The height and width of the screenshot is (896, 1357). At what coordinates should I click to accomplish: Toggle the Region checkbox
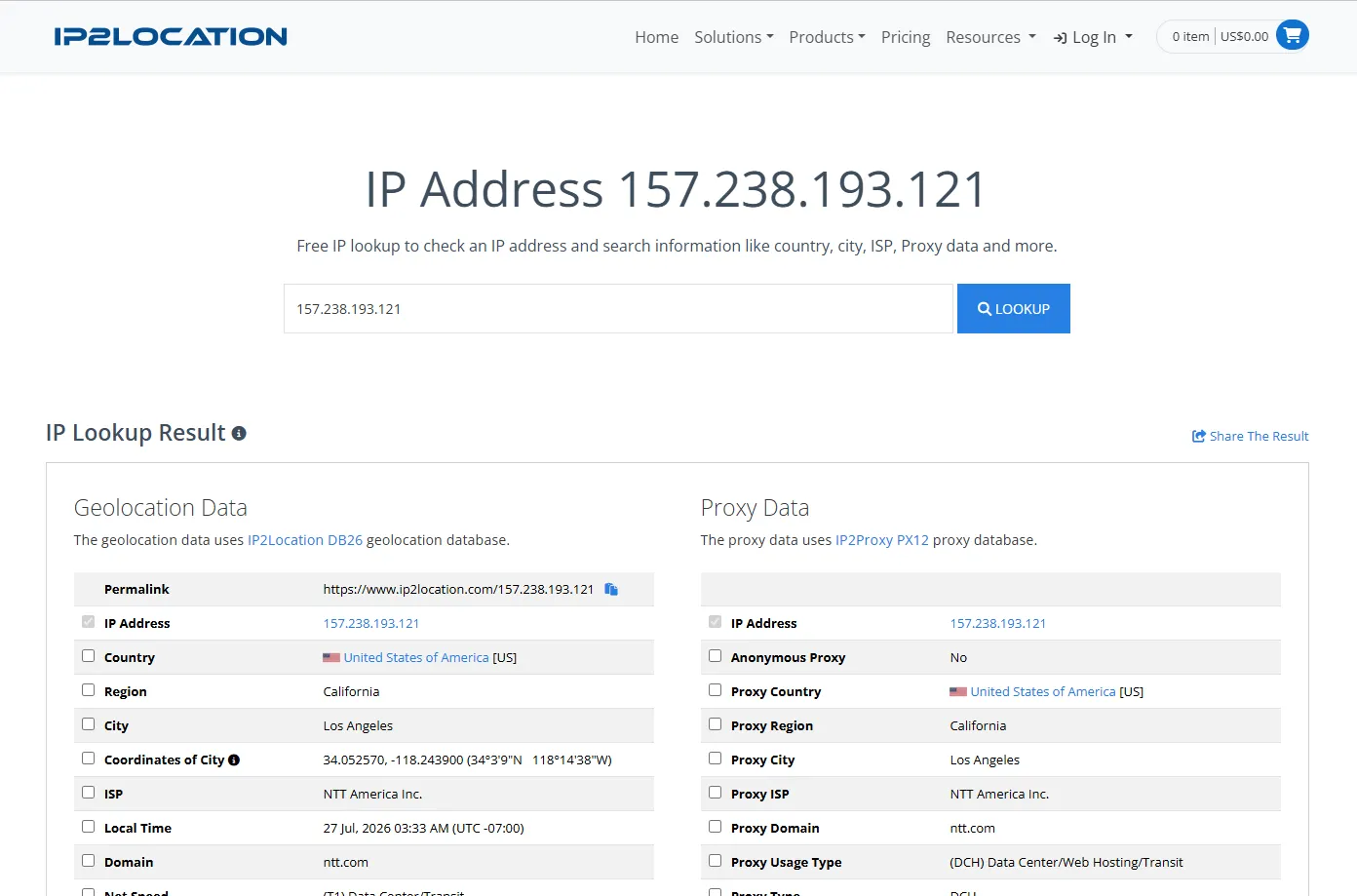click(89, 690)
